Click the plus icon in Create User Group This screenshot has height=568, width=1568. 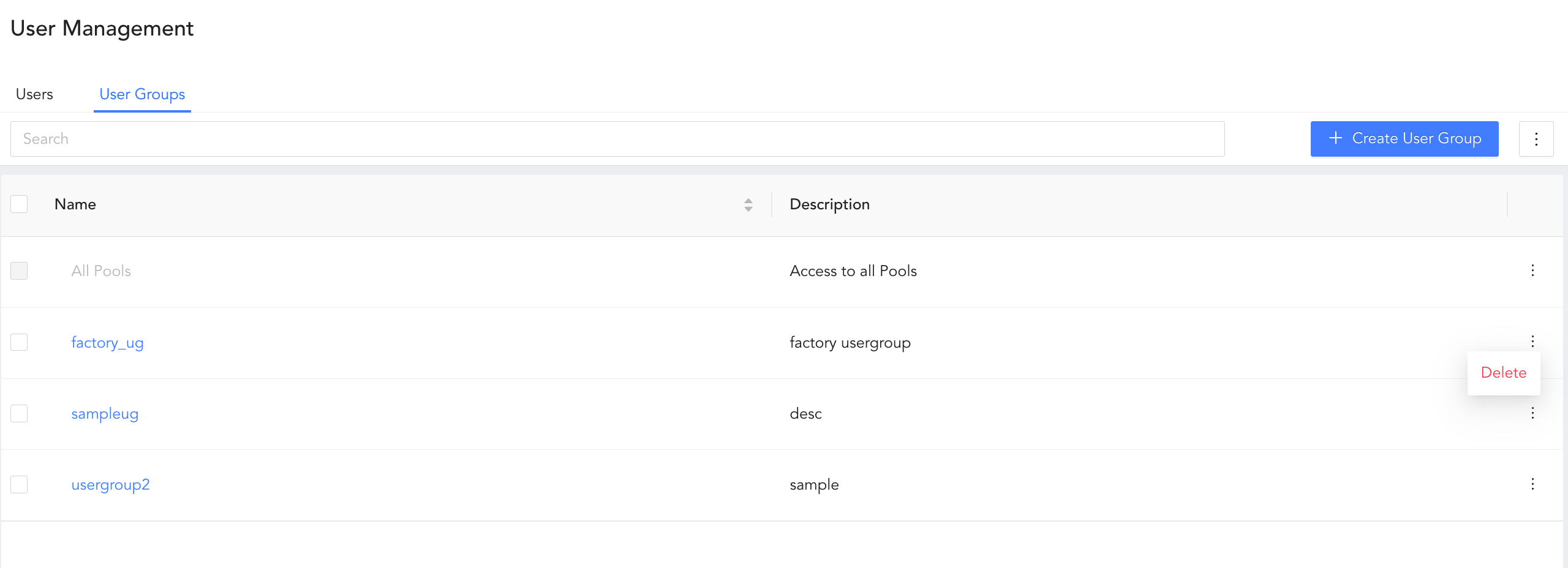point(1335,138)
